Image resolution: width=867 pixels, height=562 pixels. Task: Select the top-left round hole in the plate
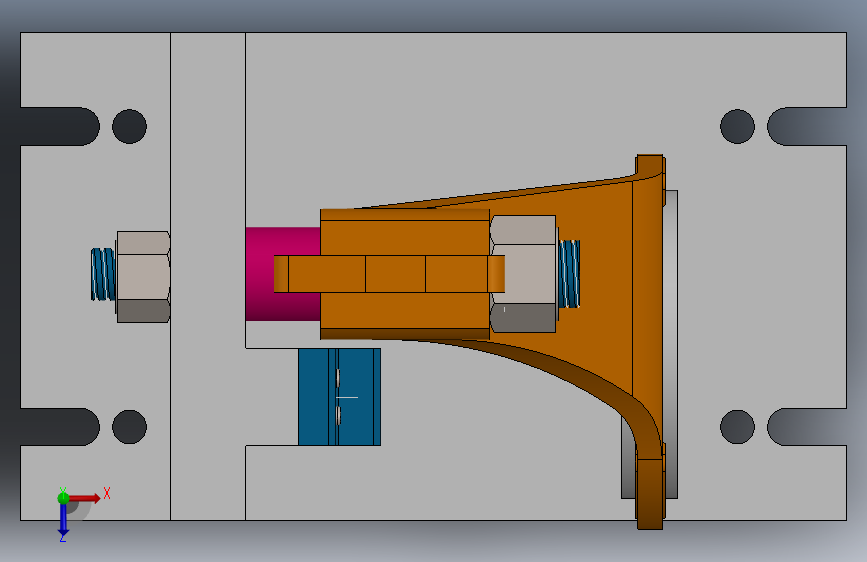(x=129, y=126)
